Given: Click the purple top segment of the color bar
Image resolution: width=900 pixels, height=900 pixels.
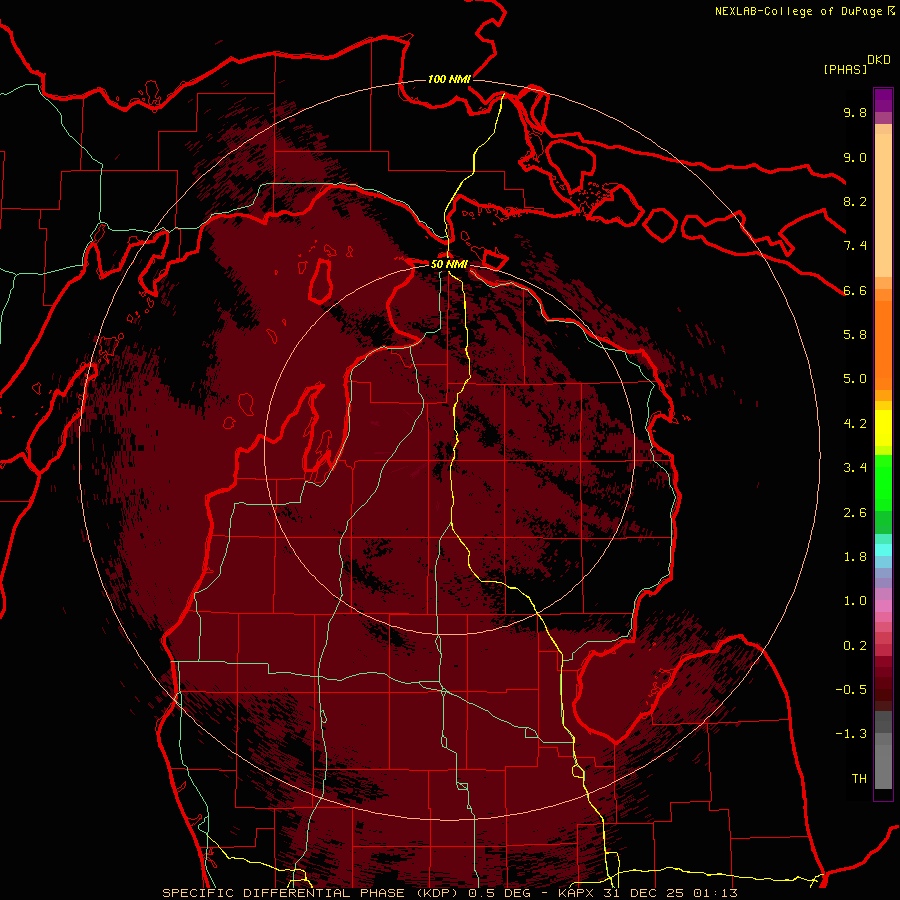Looking at the screenshot, I should point(883,100).
